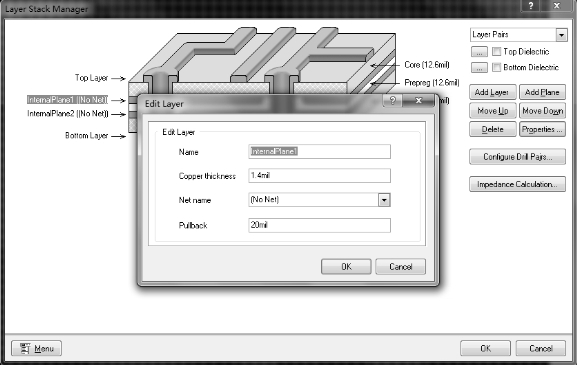The width and height of the screenshot is (577, 365).
Task: Open help in Layer Stack Manager title bar
Action: click(x=531, y=6)
